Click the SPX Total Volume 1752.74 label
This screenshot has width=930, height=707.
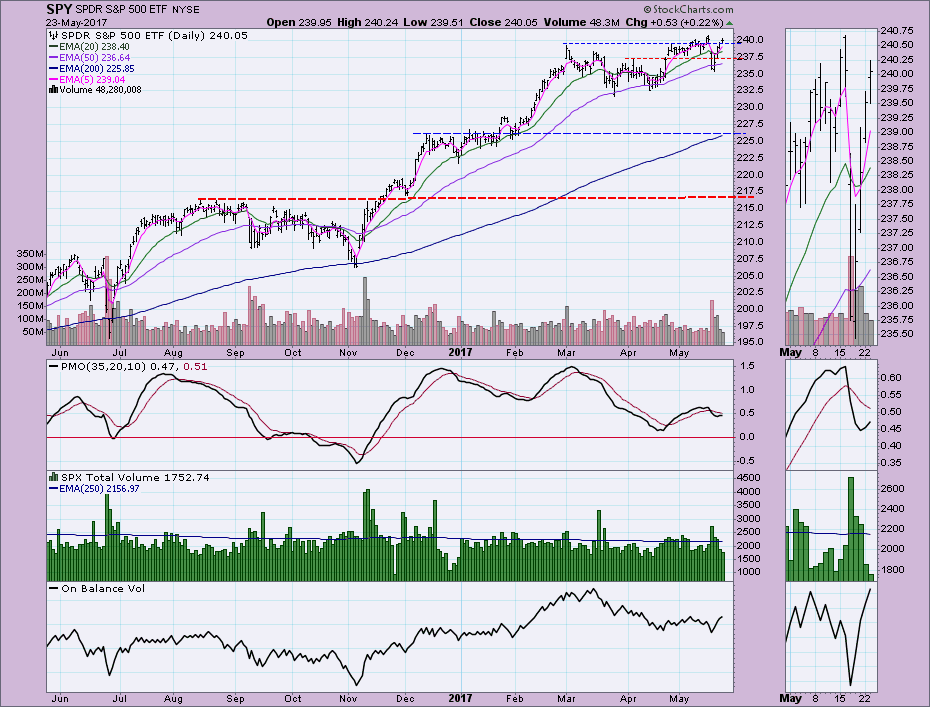coord(135,477)
